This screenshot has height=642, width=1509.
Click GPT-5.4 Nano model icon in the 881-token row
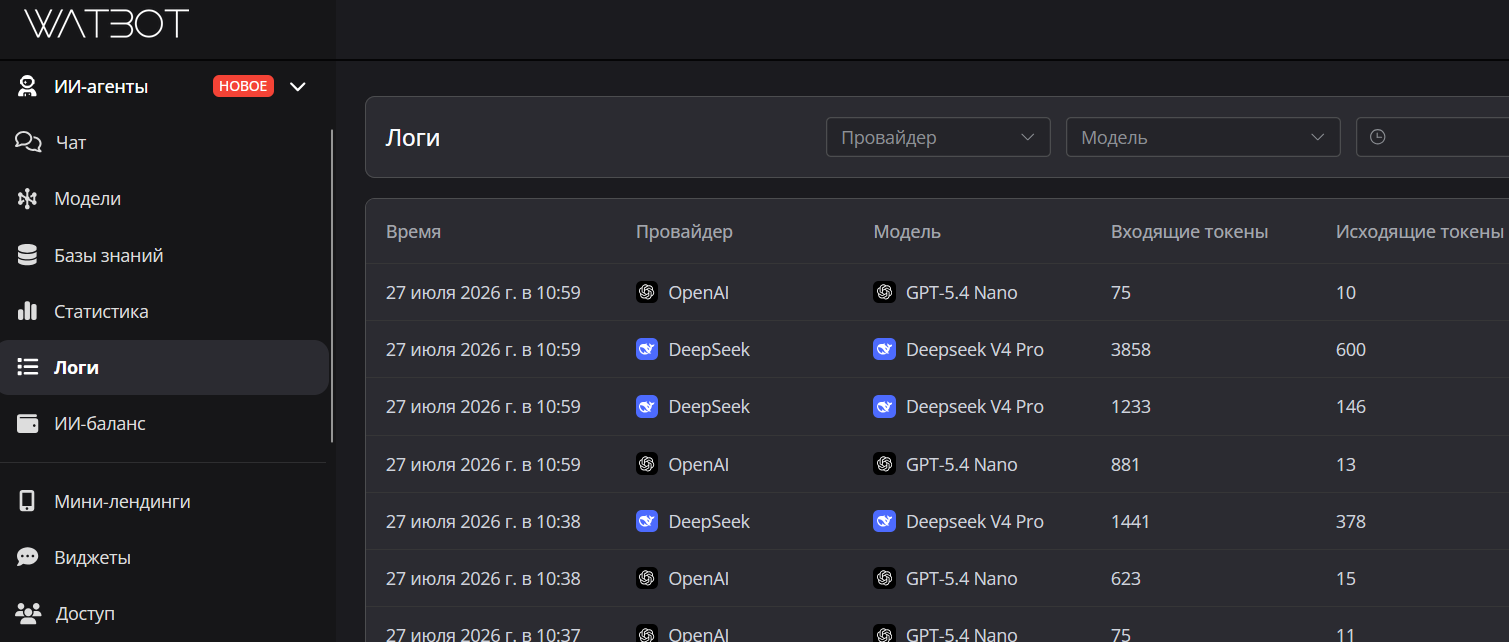tap(884, 464)
